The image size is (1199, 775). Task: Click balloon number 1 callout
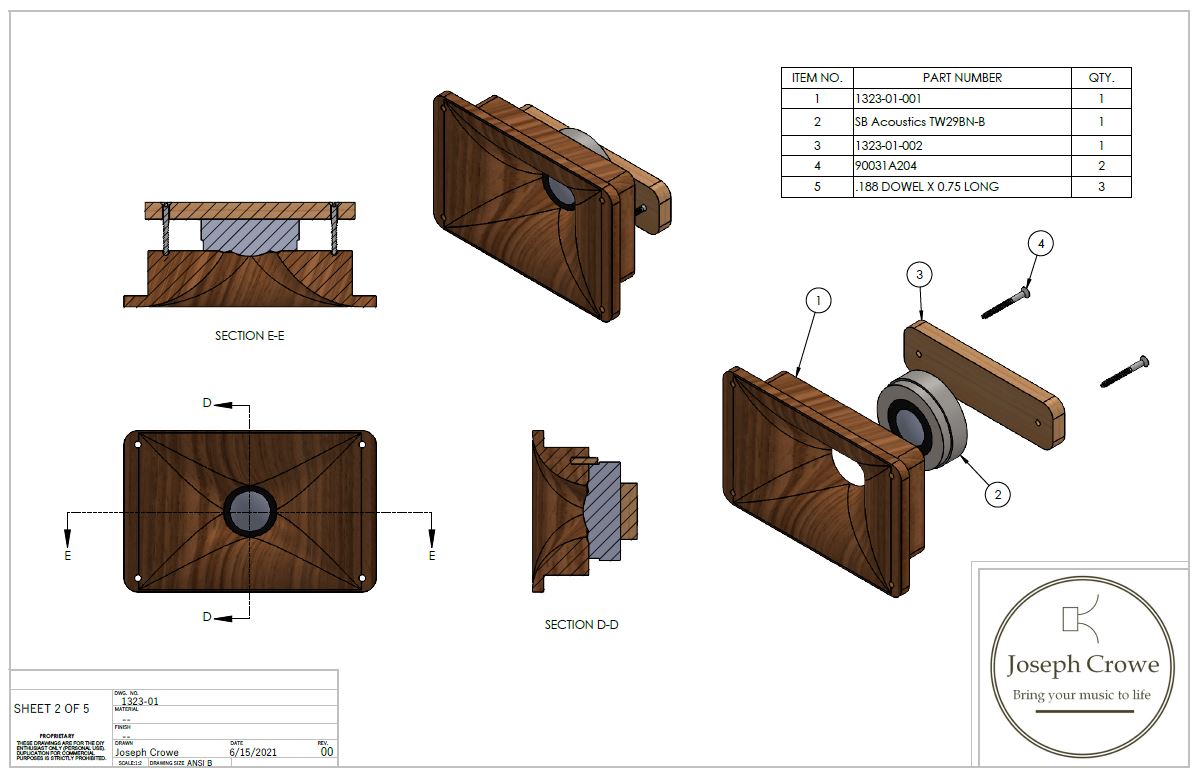(817, 300)
